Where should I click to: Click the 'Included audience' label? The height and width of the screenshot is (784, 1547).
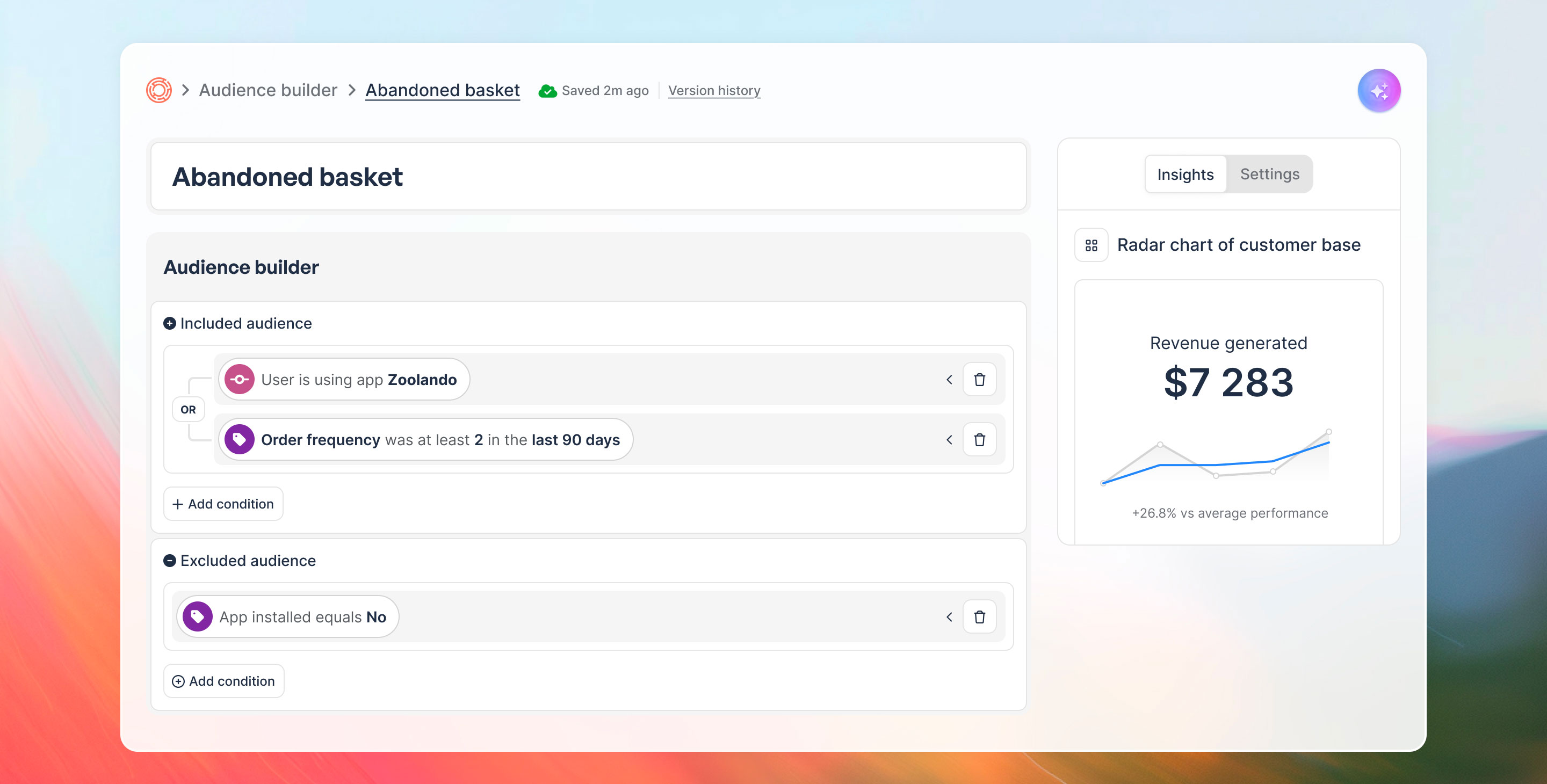pyautogui.click(x=245, y=323)
